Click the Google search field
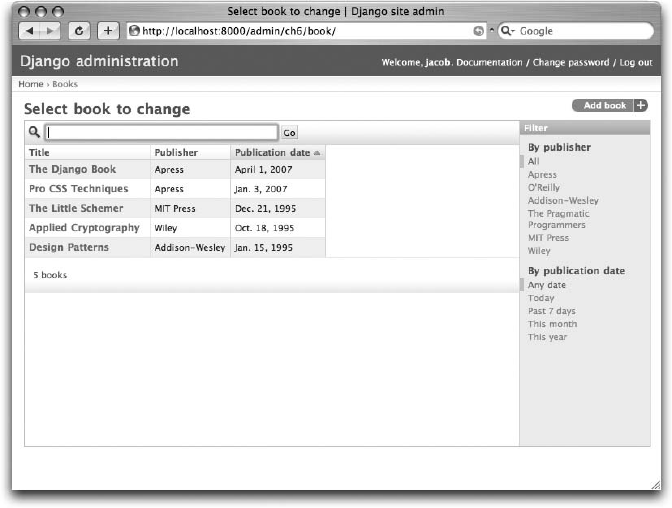The image size is (672, 508). click(x=576, y=31)
